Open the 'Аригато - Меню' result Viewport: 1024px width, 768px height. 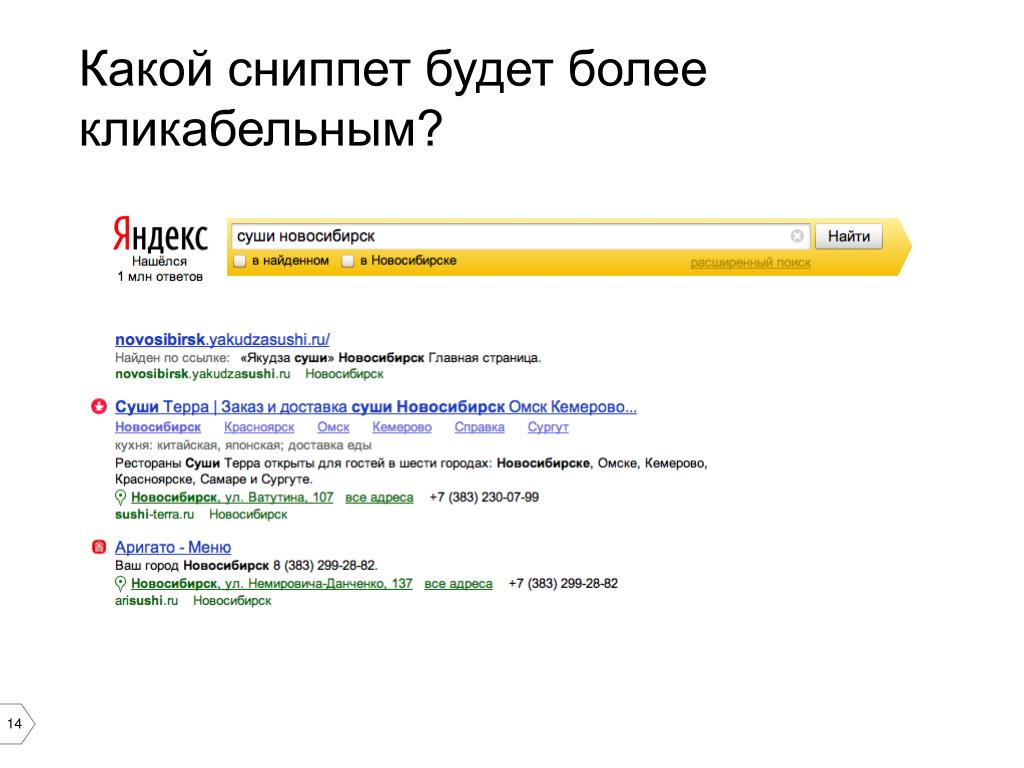coord(173,547)
